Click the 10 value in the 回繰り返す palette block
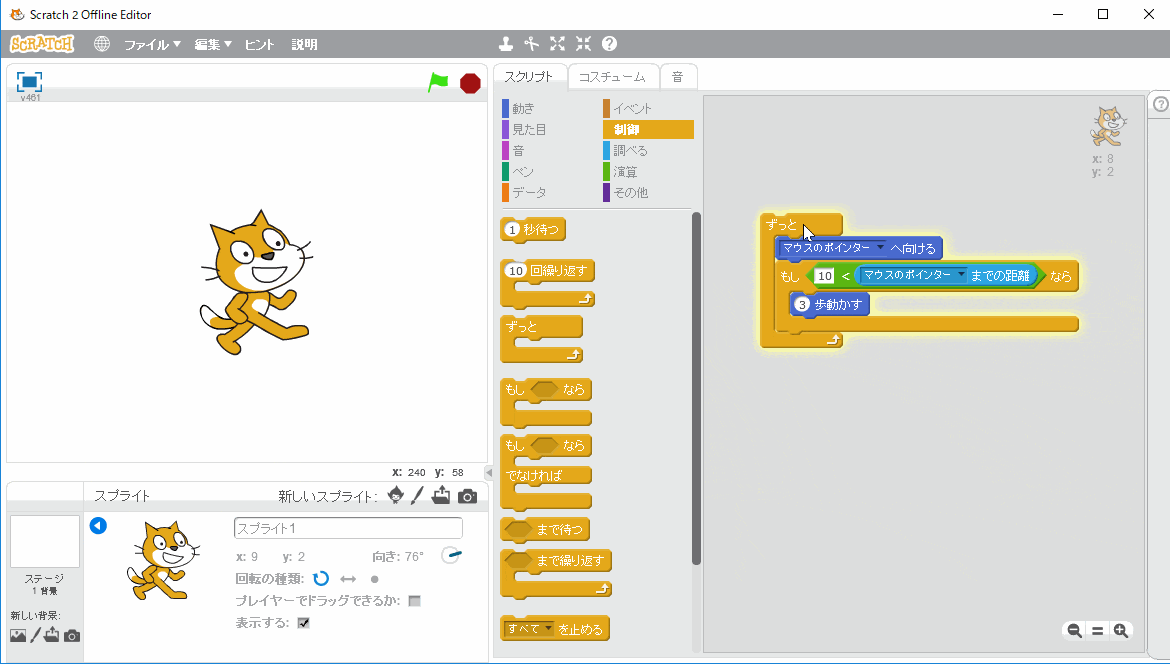This screenshot has height=664, width=1170. (x=516, y=270)
